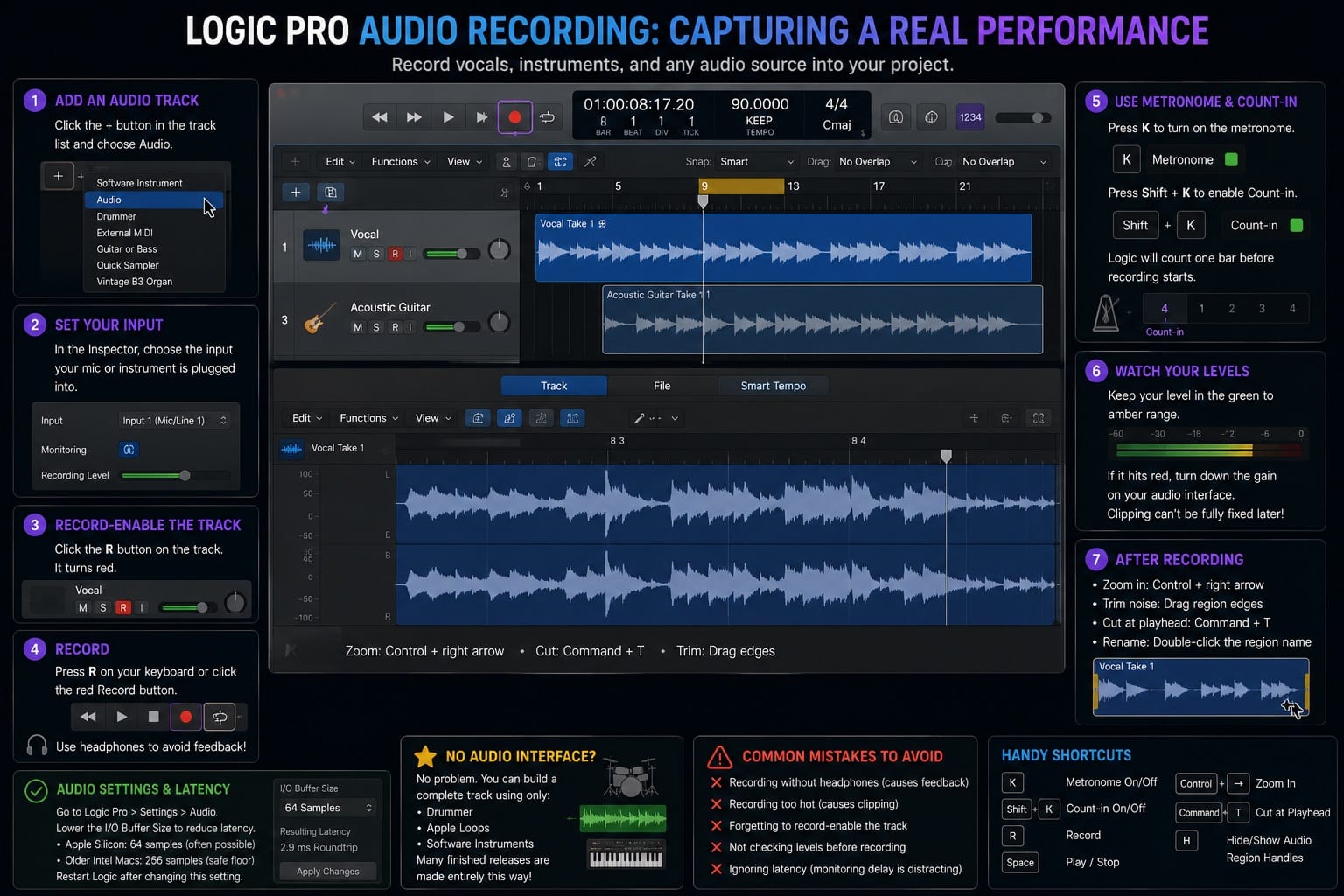Image resolution: width=1344 pixels, height=896 pixels.
Task: Open the Functions menu in the audio editor
Action: 369,418
